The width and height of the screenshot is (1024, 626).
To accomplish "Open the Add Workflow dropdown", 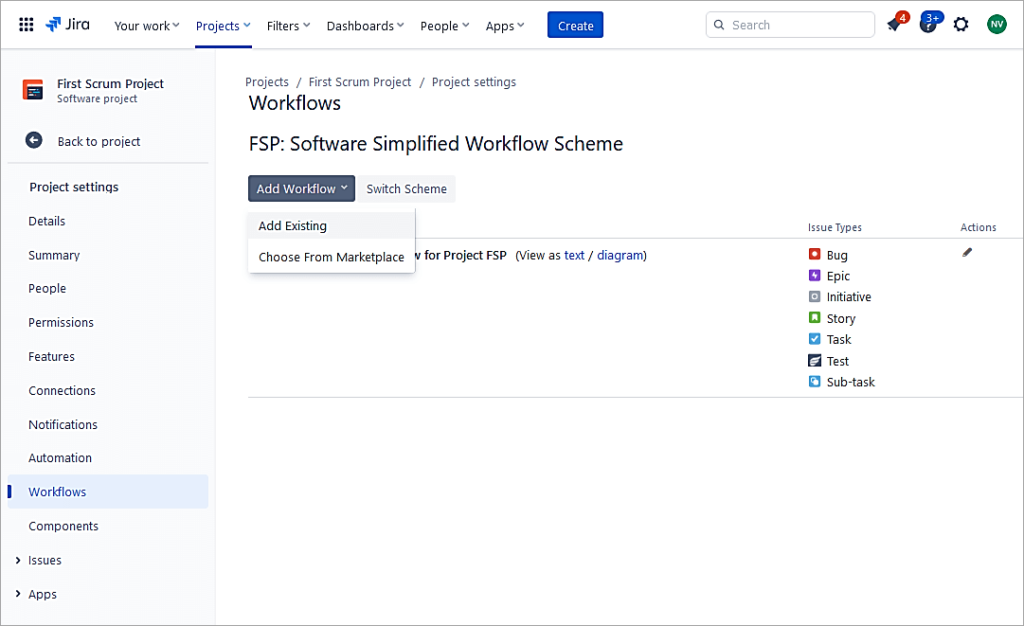I will click(301, 188).
